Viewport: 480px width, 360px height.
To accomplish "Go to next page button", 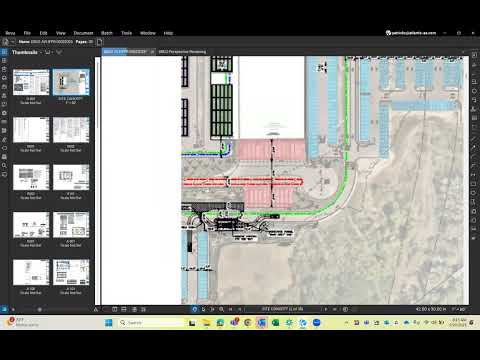I will pos(326,309).
